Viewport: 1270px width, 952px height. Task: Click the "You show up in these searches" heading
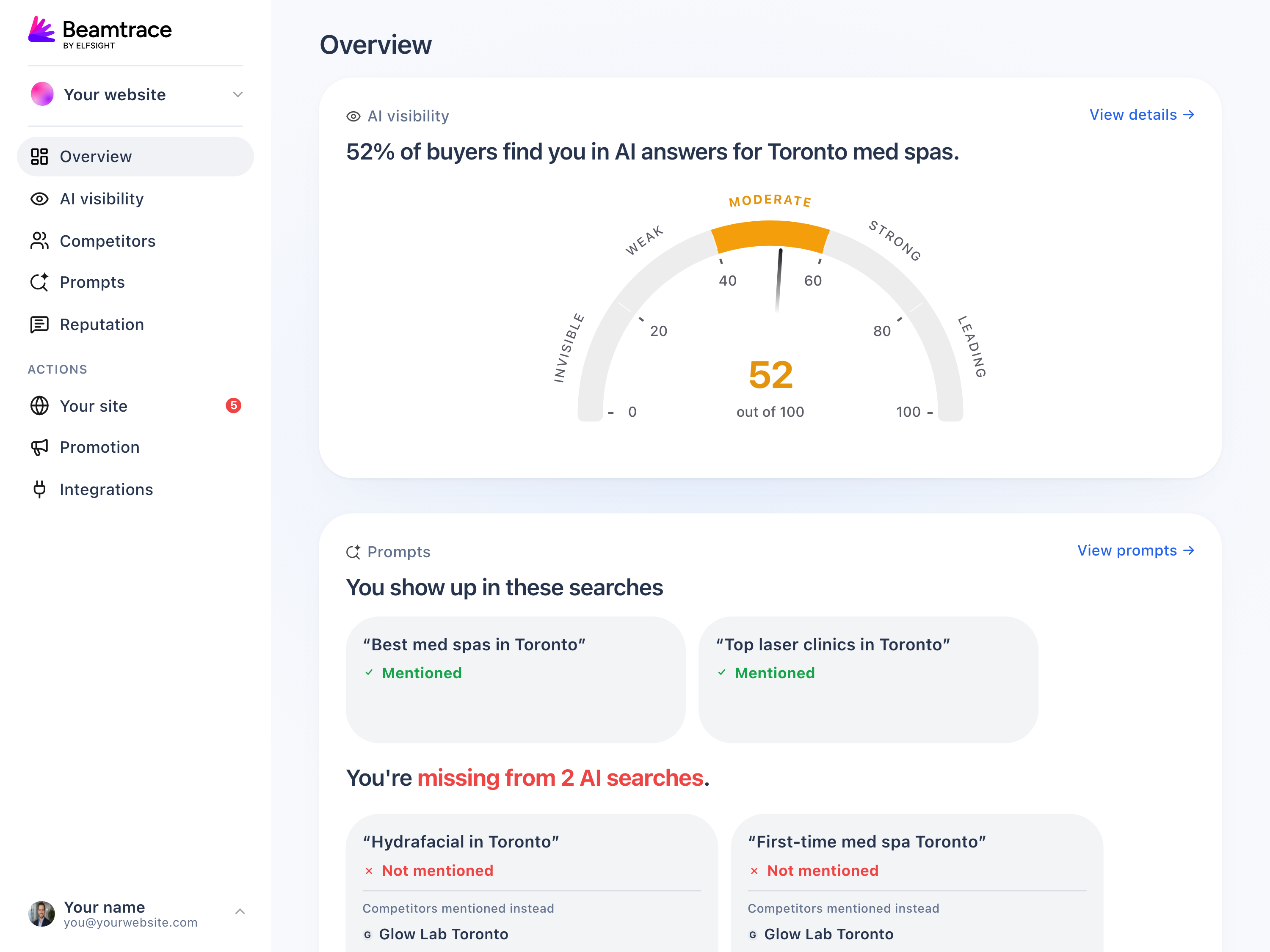505,588
